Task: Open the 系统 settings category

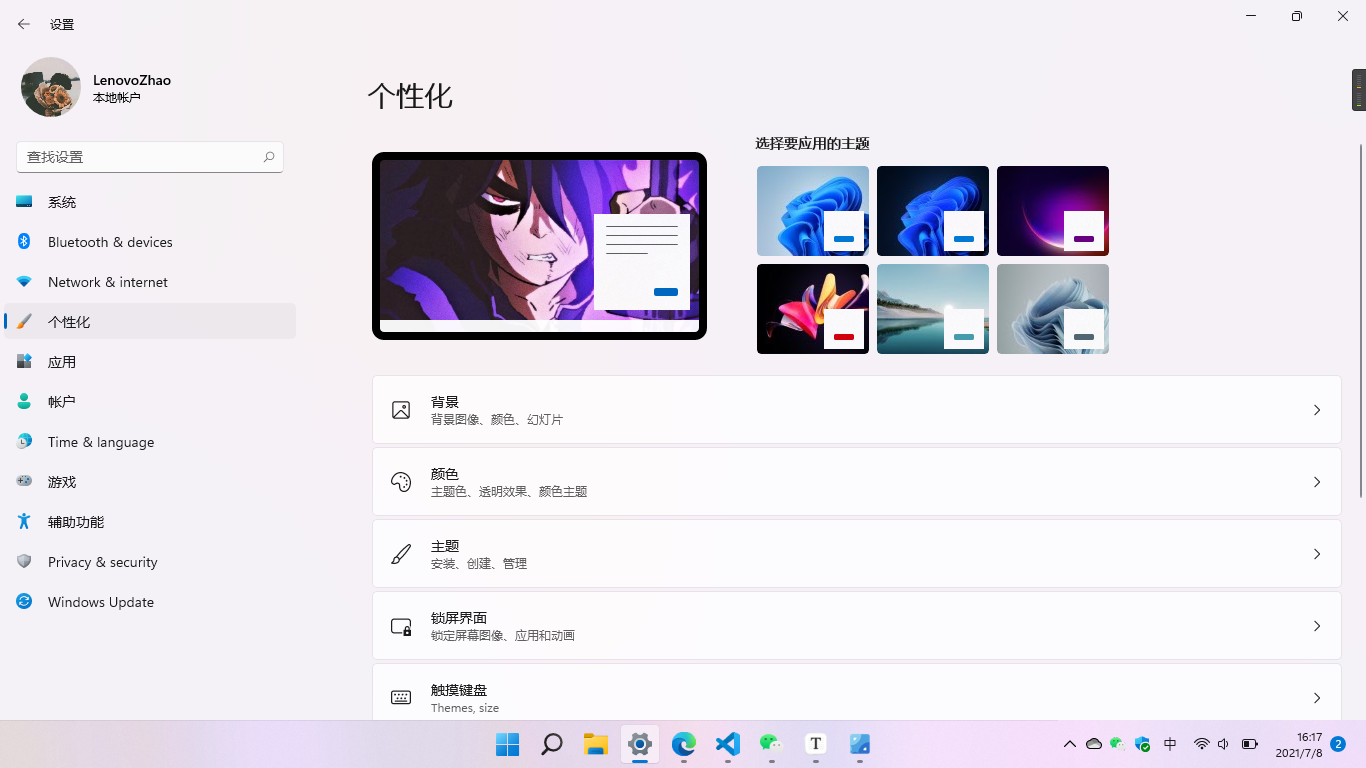Action: pos(150,202)
